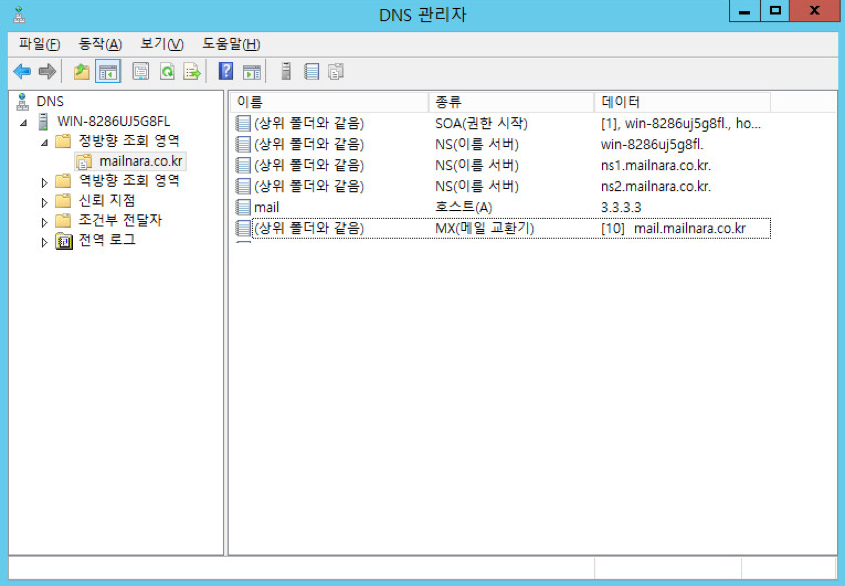Click the multiple records copy icon

point(336,71)
